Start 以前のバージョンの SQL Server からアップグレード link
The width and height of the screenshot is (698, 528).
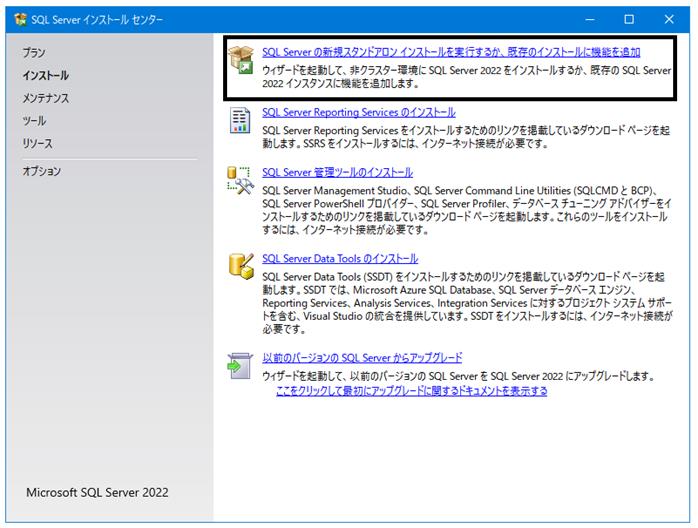pos(362,358)
